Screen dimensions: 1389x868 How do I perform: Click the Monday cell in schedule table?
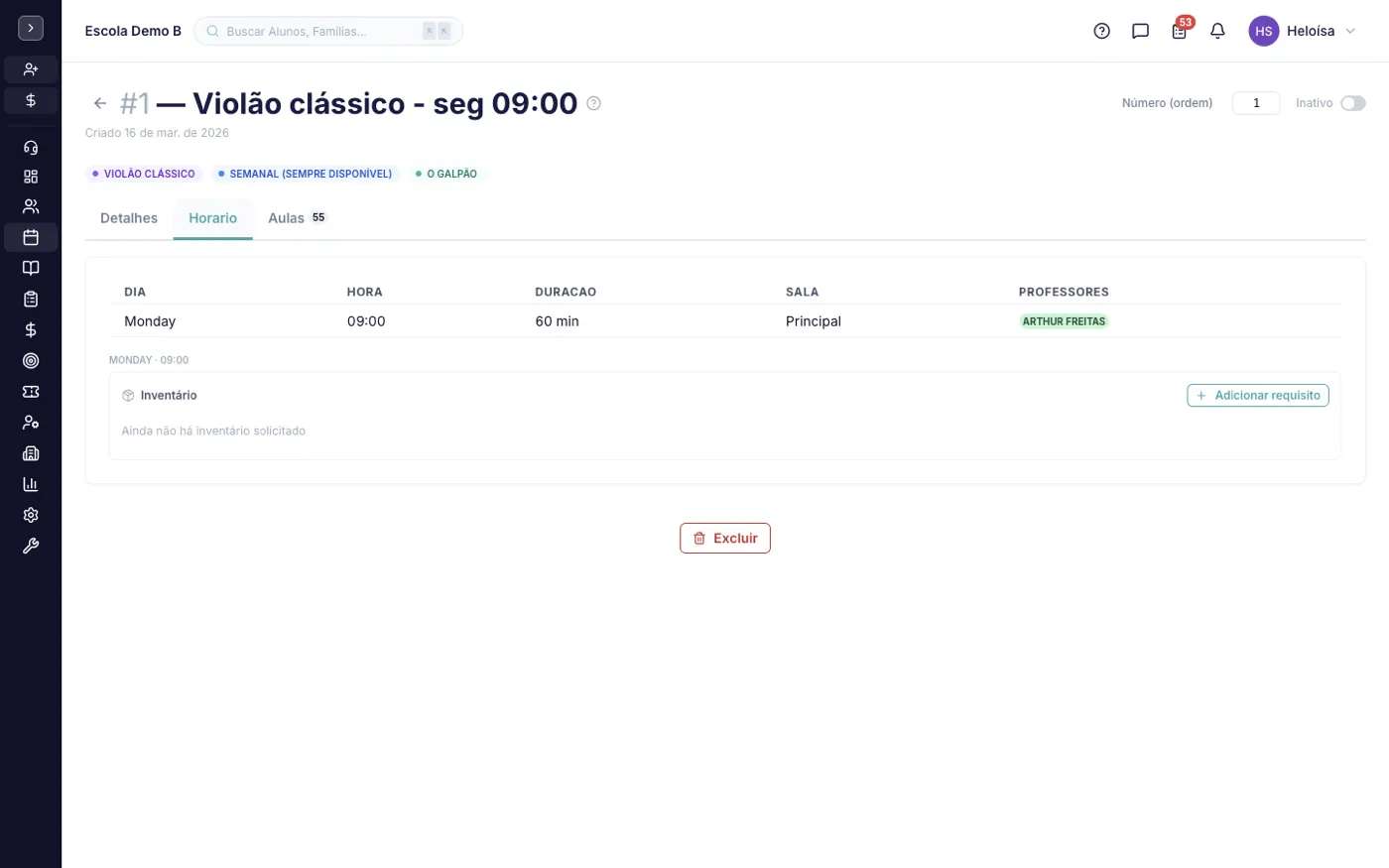coord(150,321)
